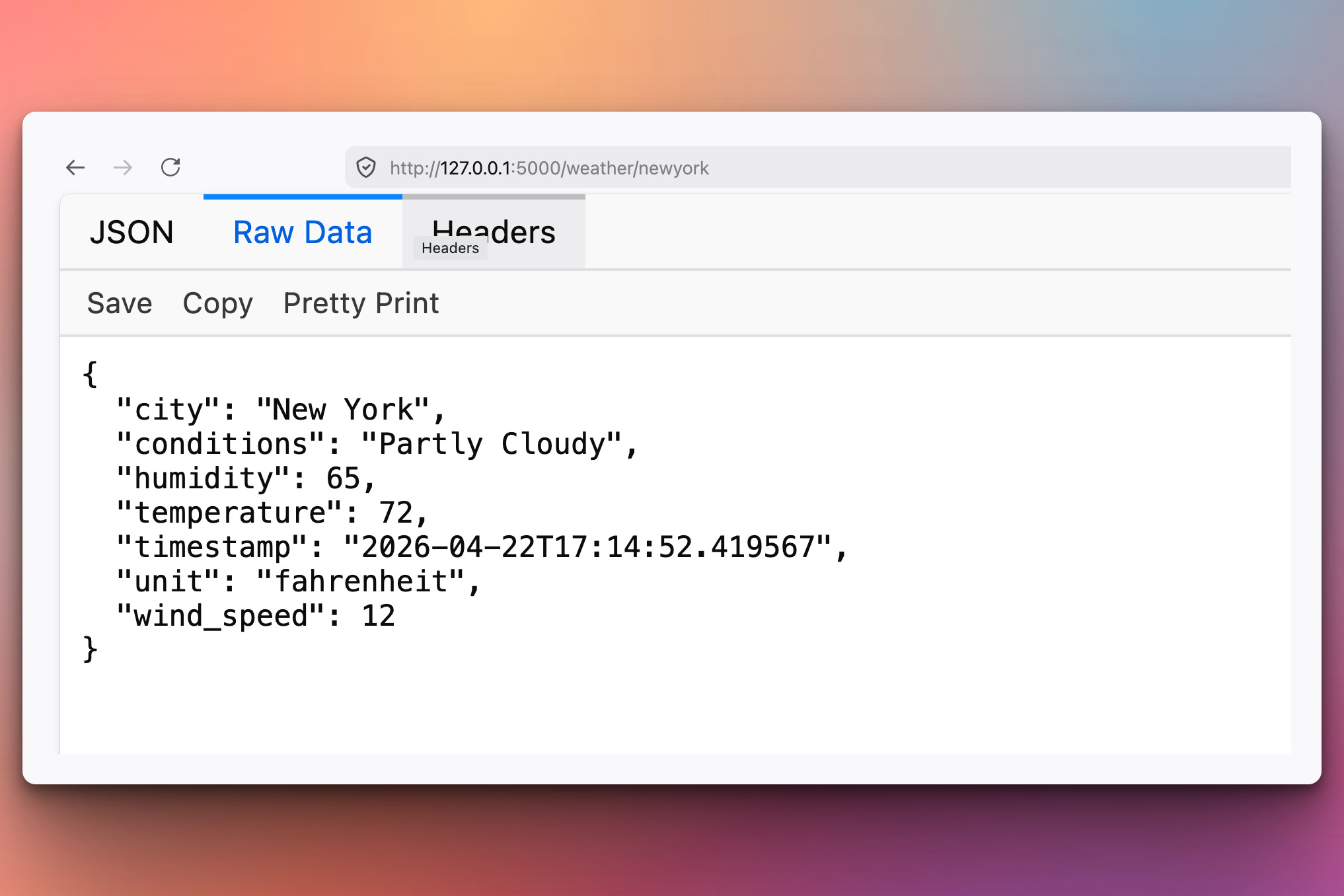Click the "temperature" value 72
This screenshot has width=1344, height=896.
coord(396,513)
